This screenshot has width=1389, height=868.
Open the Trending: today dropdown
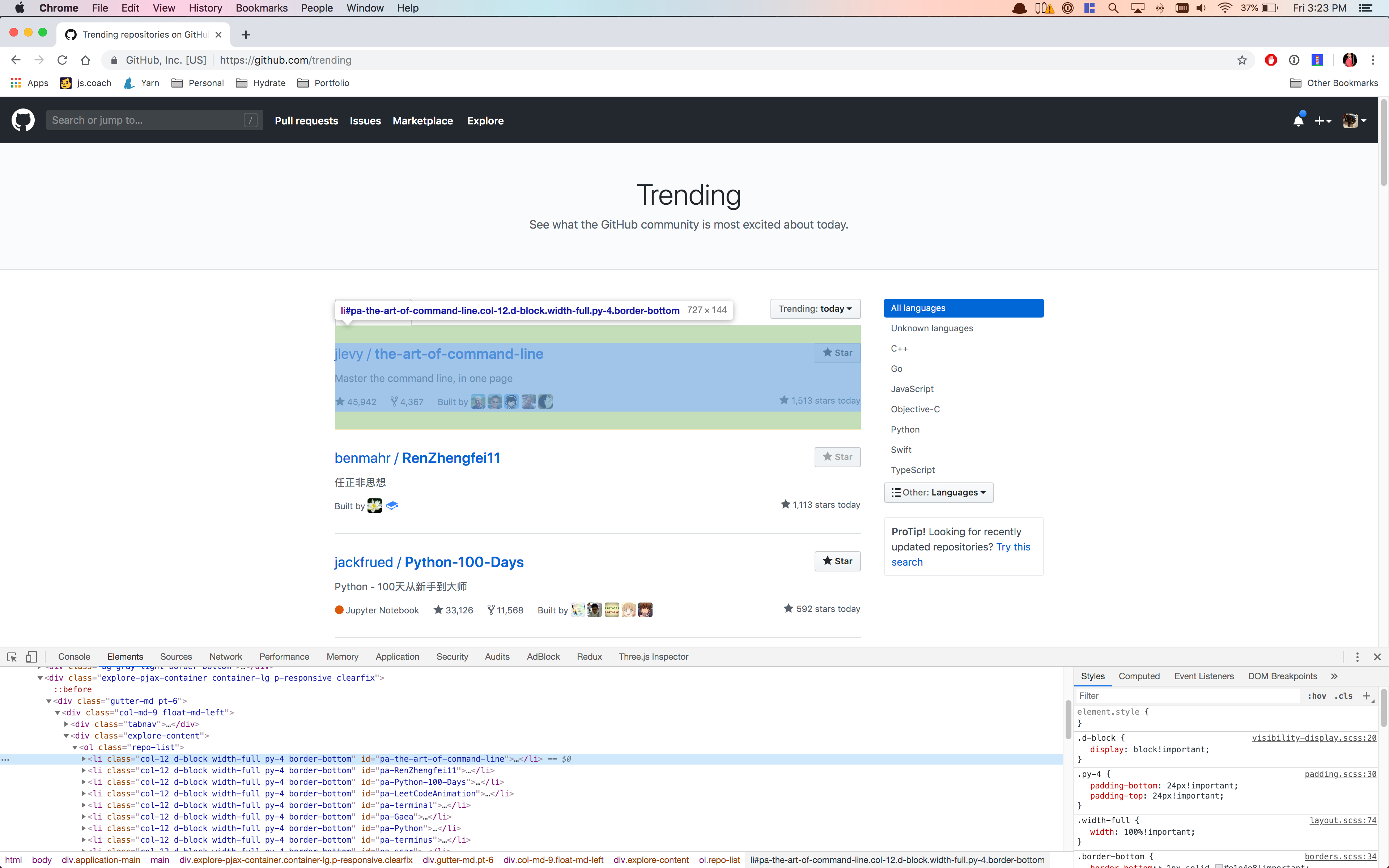pos(815,308)
